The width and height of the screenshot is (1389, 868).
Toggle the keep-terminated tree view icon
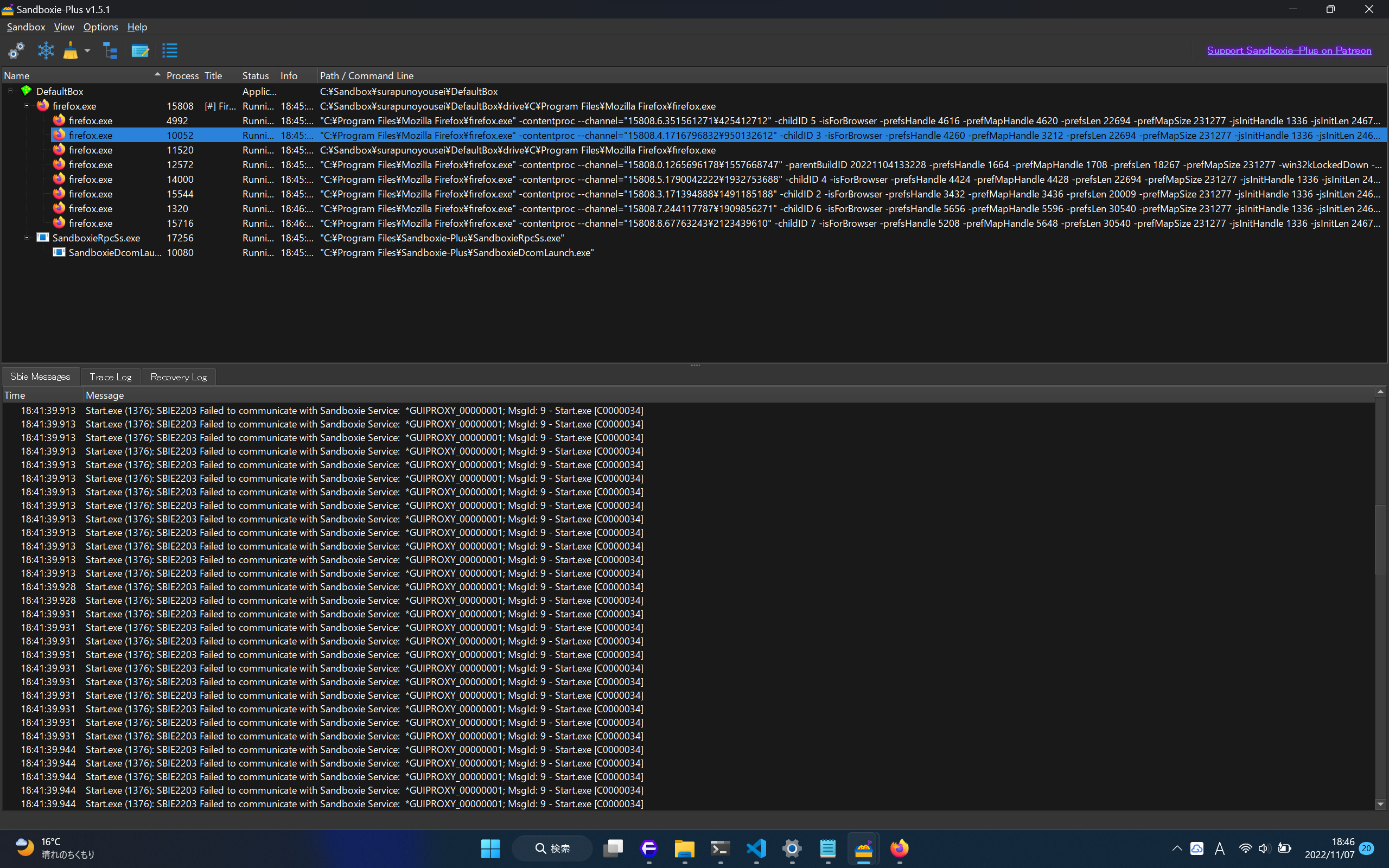[x=110, y=50]
